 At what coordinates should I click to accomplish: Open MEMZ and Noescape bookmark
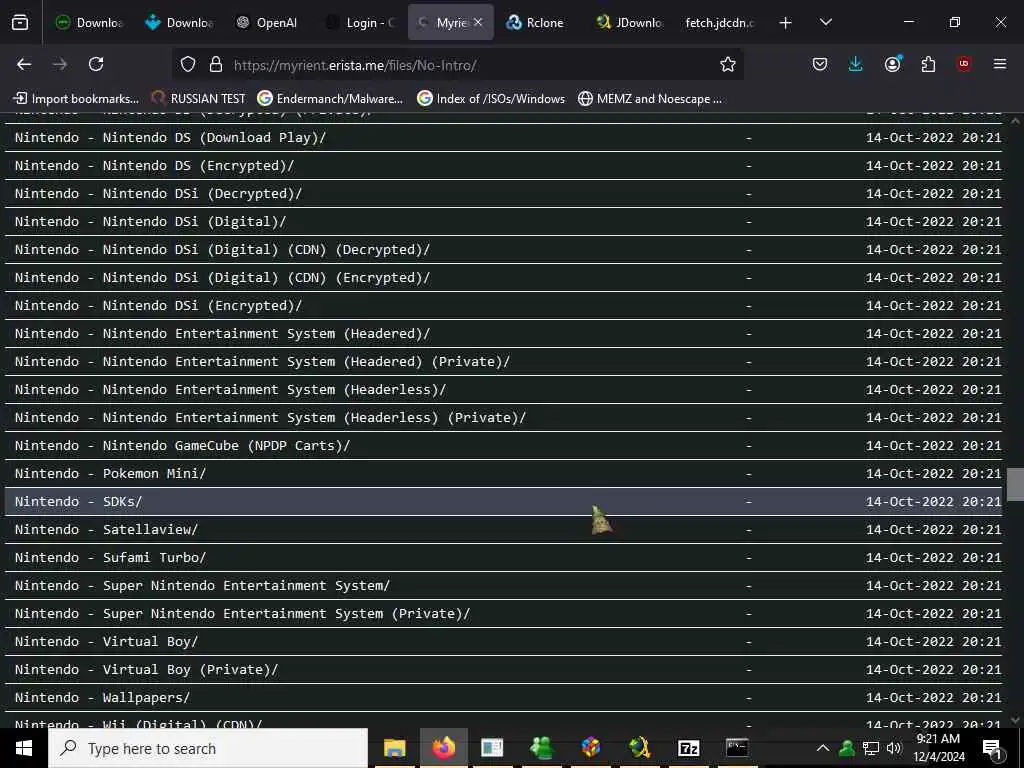tap(650, 99)
